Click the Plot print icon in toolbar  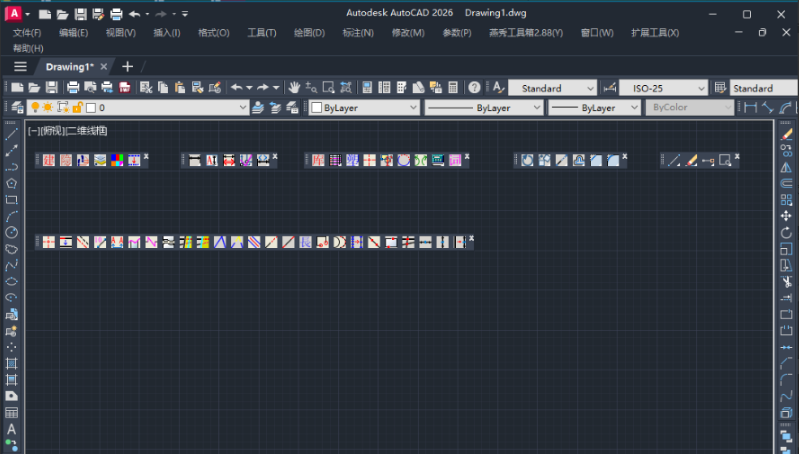coord(73,88)
